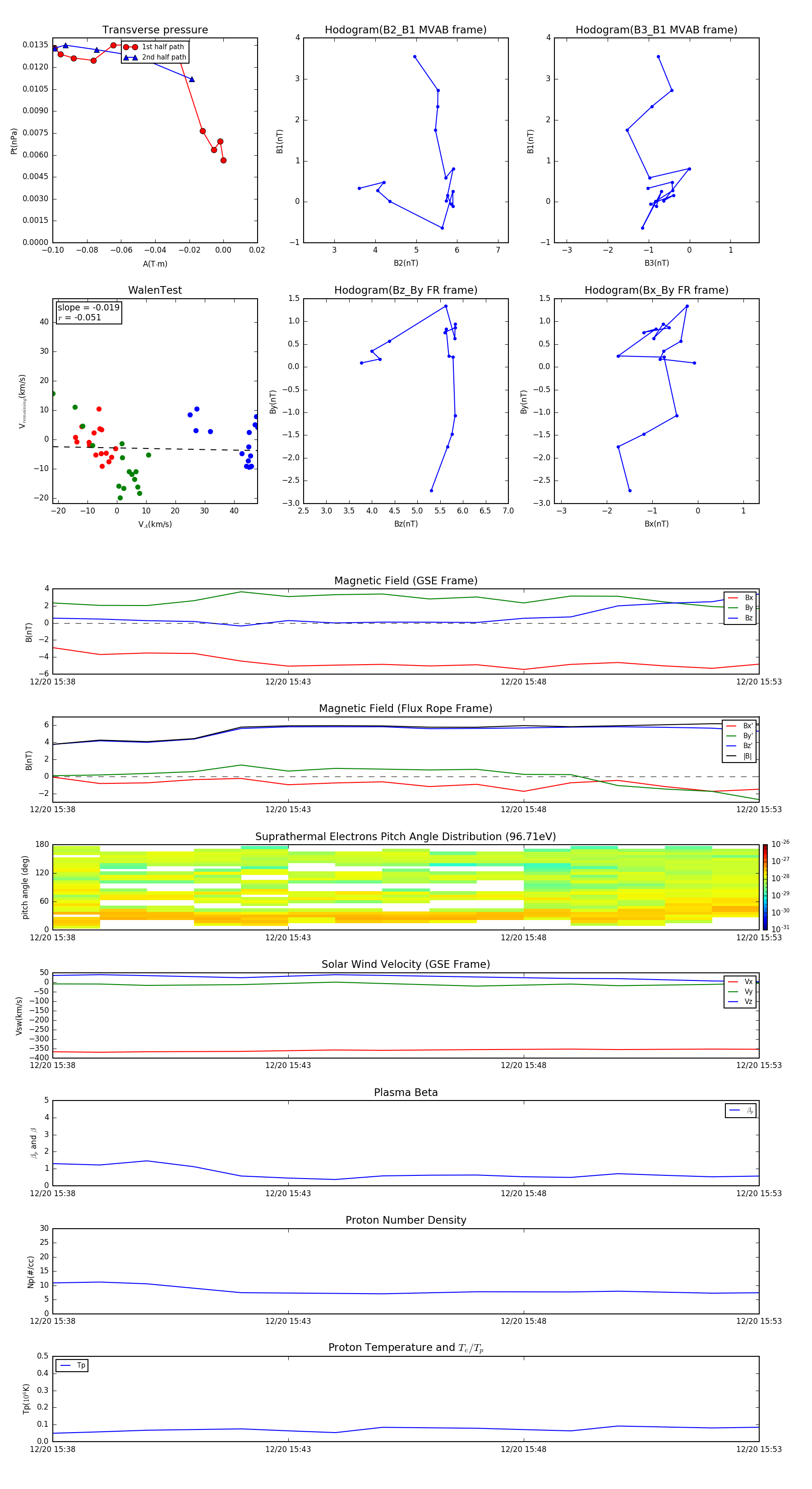Click "12/20 15:38" tick under Proton Temperature plot
The width and height of the screenshot is (812, 1489).
[x=53, y=1449]
